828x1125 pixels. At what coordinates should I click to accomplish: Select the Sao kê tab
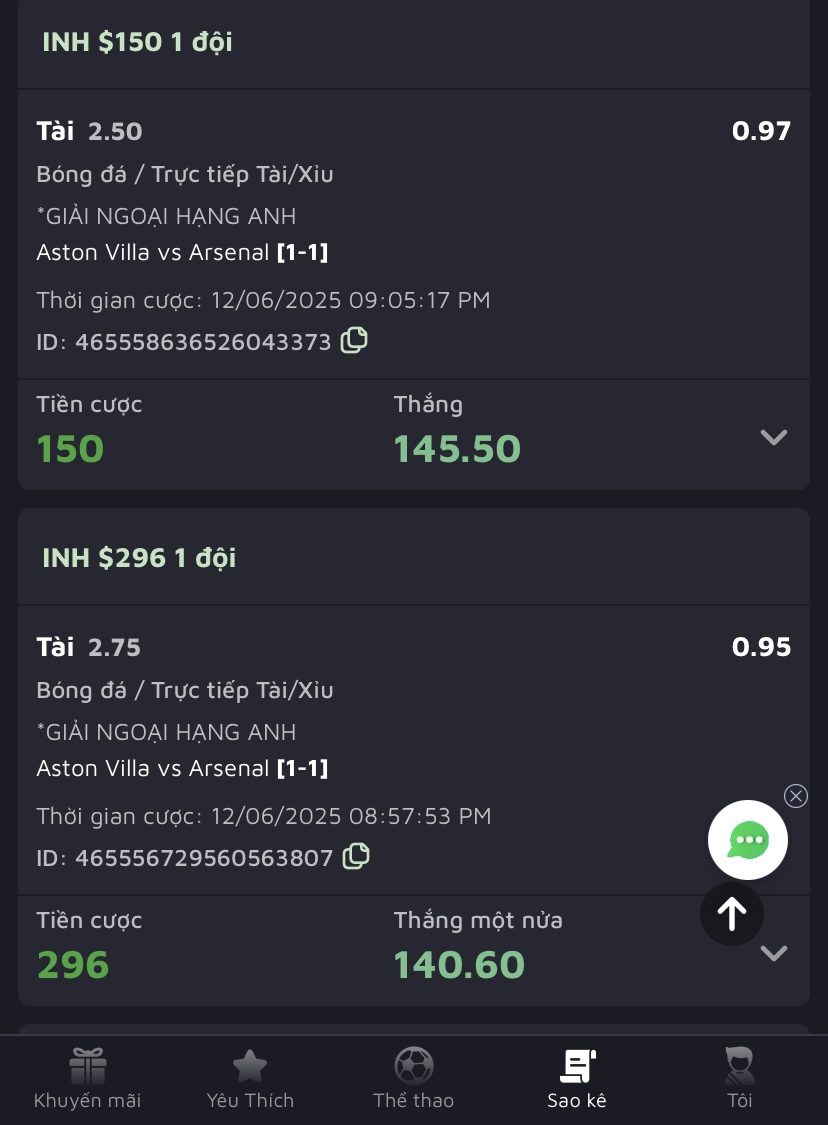[577, 1078]
